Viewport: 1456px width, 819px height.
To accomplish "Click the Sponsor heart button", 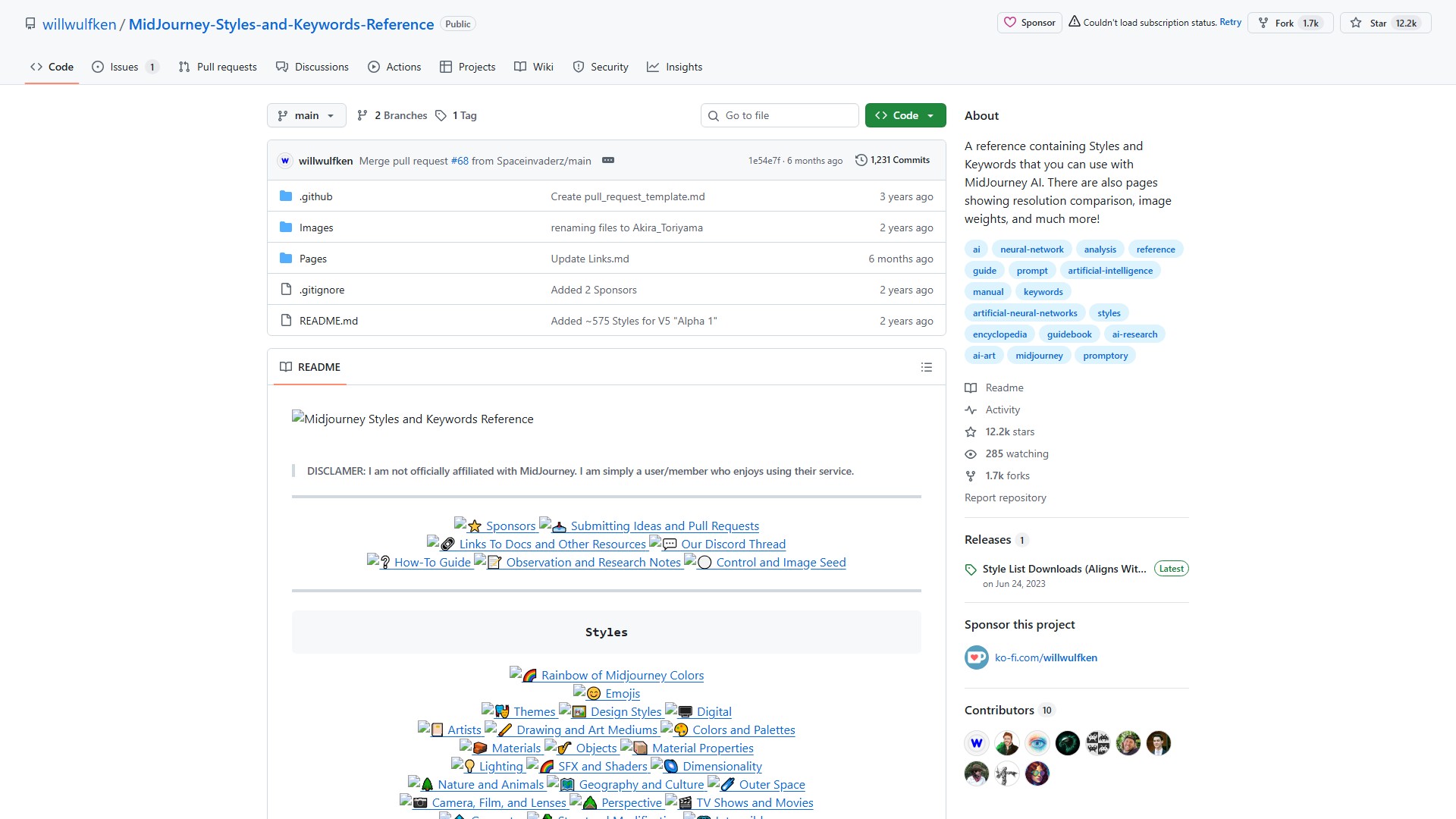I will pyautogui.click(x=1029, y=23).
